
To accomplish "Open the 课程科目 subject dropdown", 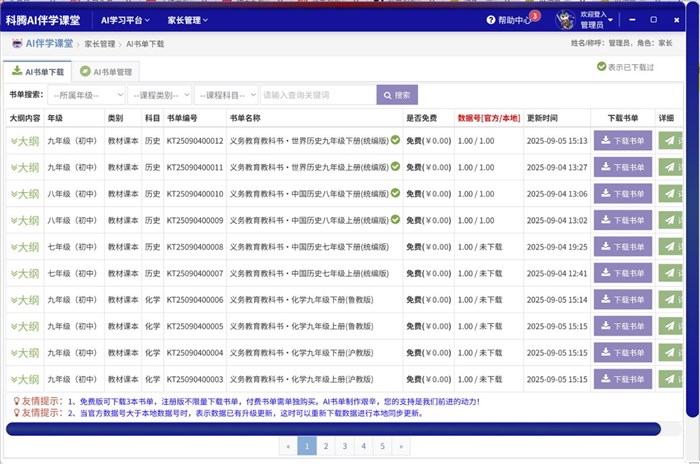I will (225, 95).
